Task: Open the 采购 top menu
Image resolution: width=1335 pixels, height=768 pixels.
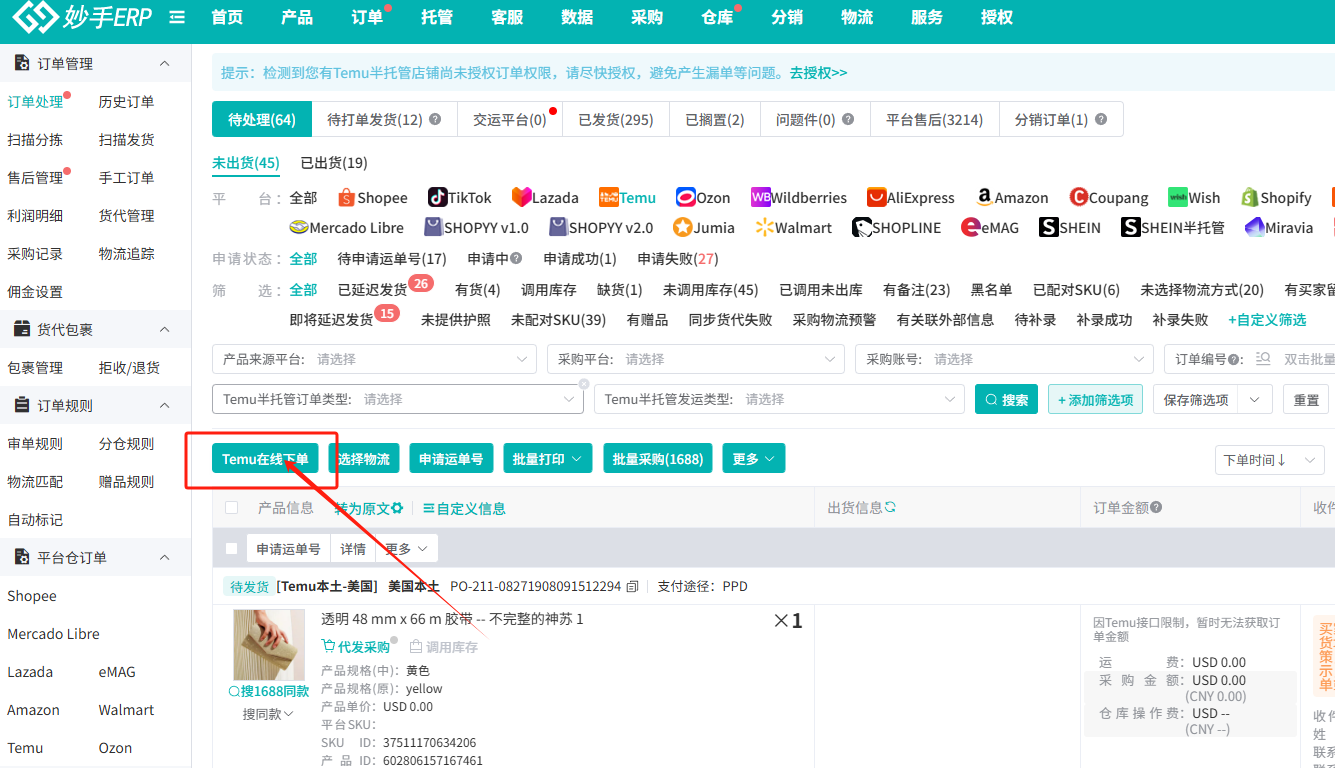Action: [647, 17]
